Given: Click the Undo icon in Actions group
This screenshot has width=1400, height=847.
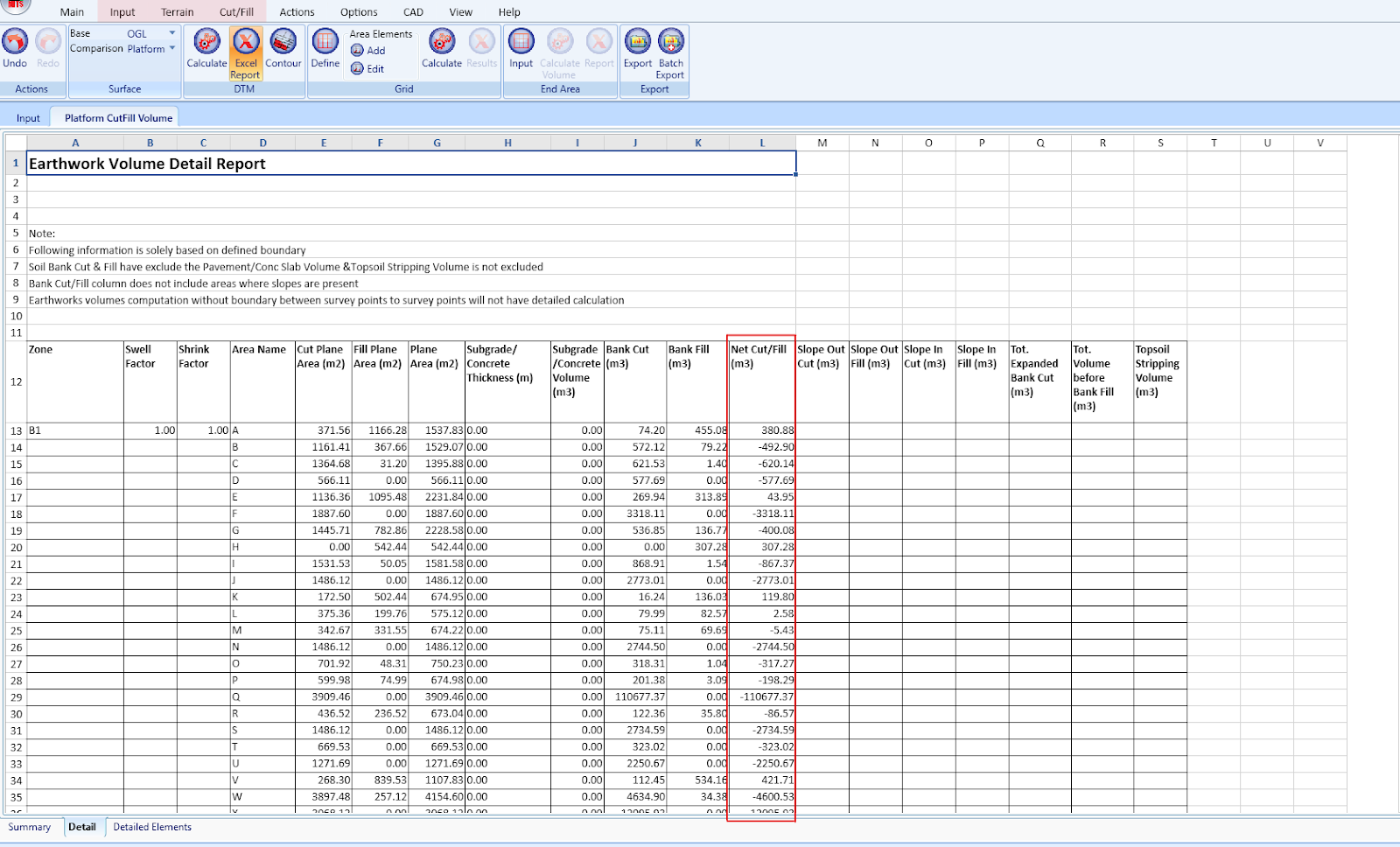Looking at the screenshot, I should point(15,42).
